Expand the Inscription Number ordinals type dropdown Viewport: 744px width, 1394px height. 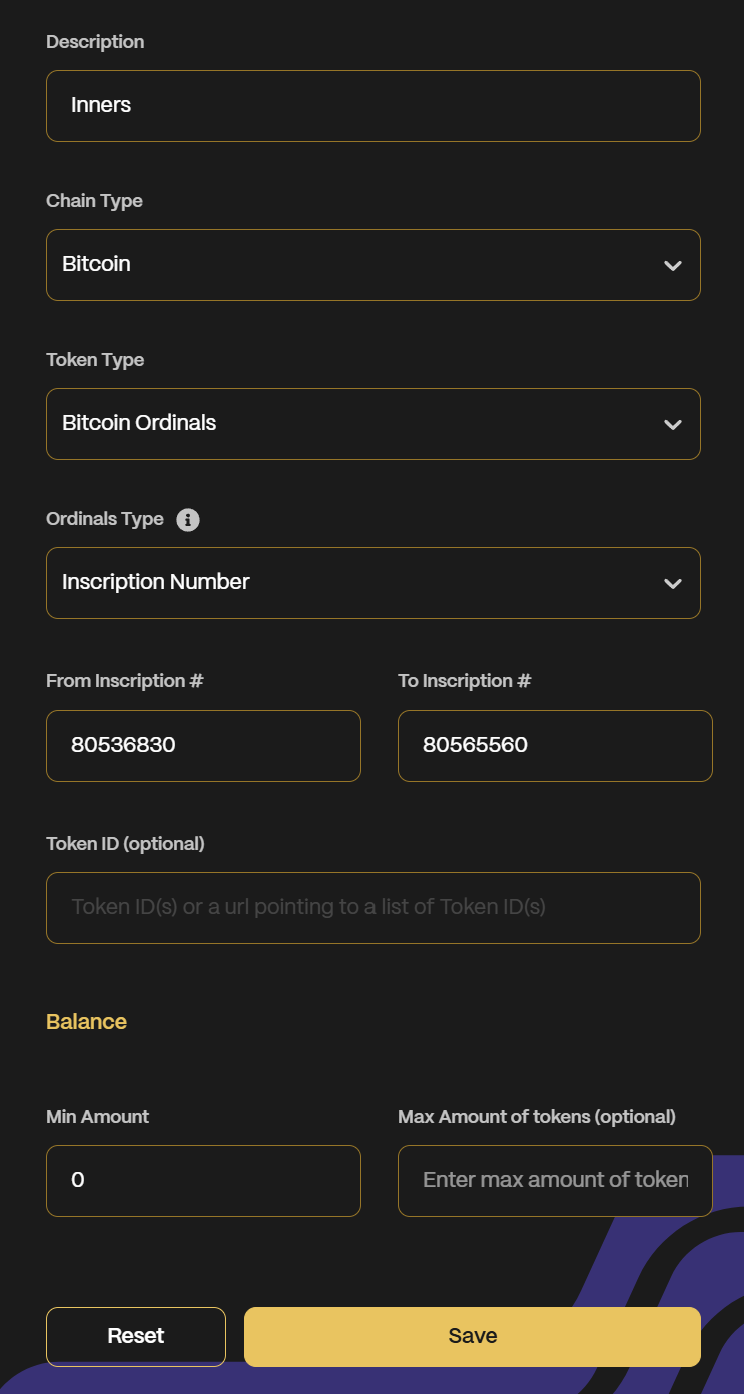point(373,583)
